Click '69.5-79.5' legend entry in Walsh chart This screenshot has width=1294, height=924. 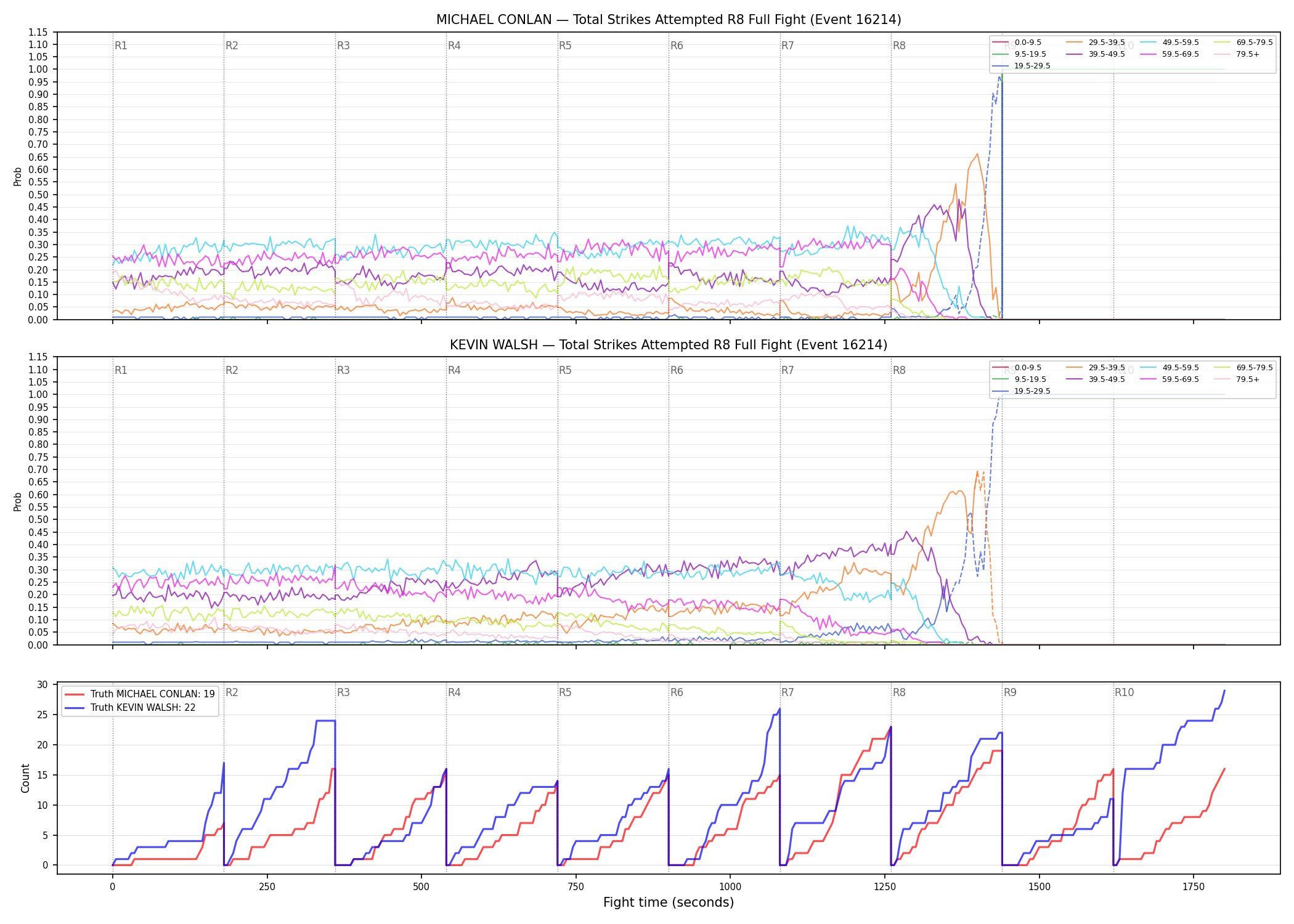[x=1243, y=368]
